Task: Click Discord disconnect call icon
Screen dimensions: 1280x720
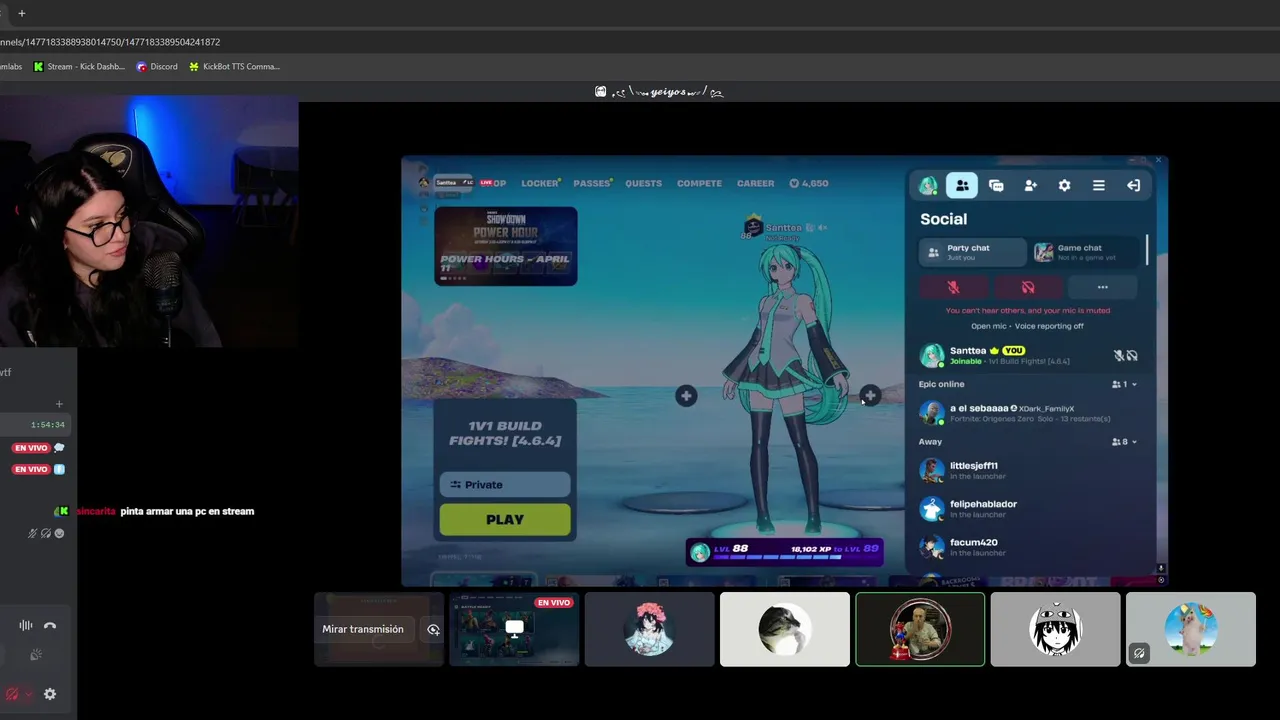Action: click(50, 625)
